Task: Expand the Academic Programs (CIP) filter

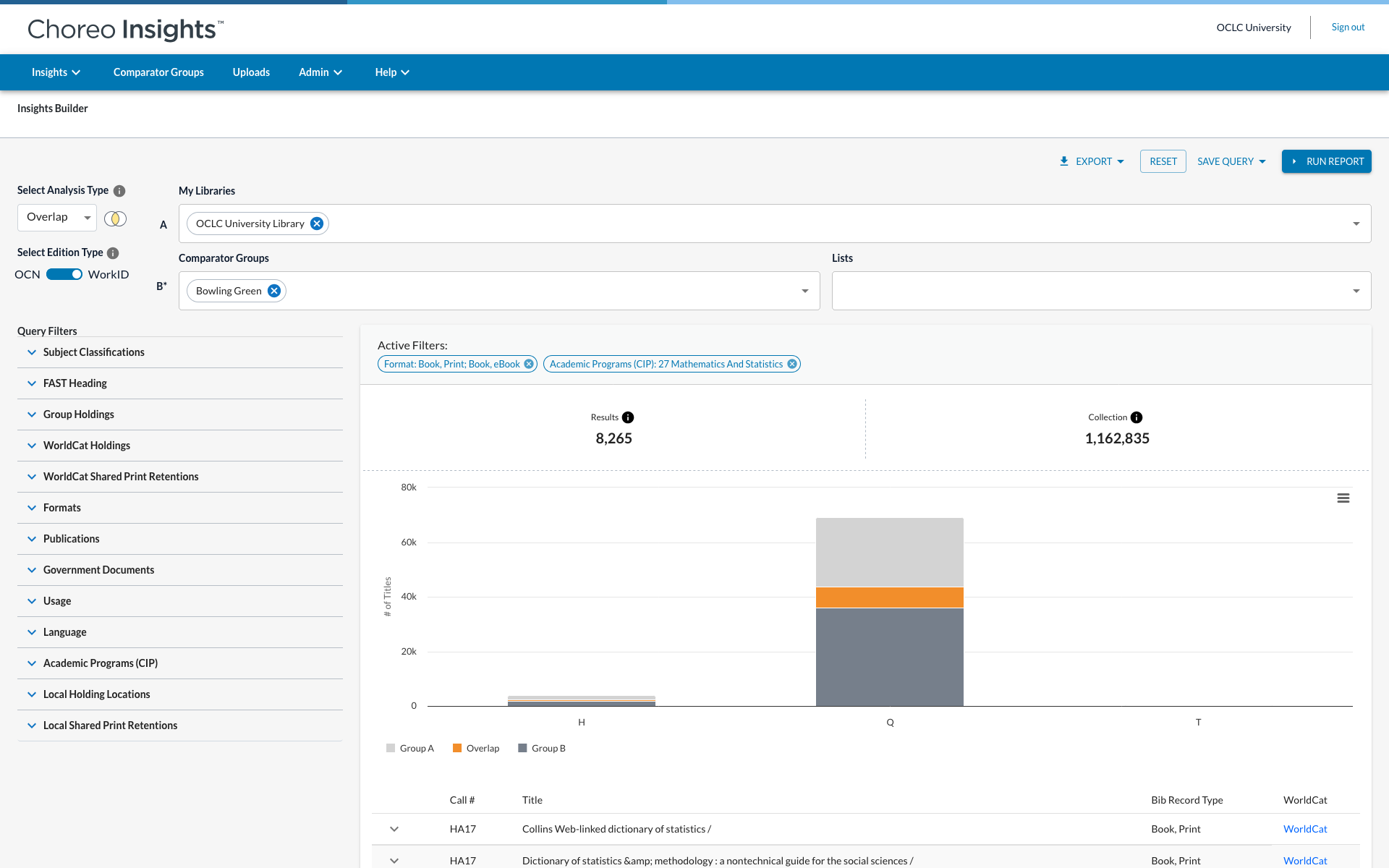Action: [100, 663]
